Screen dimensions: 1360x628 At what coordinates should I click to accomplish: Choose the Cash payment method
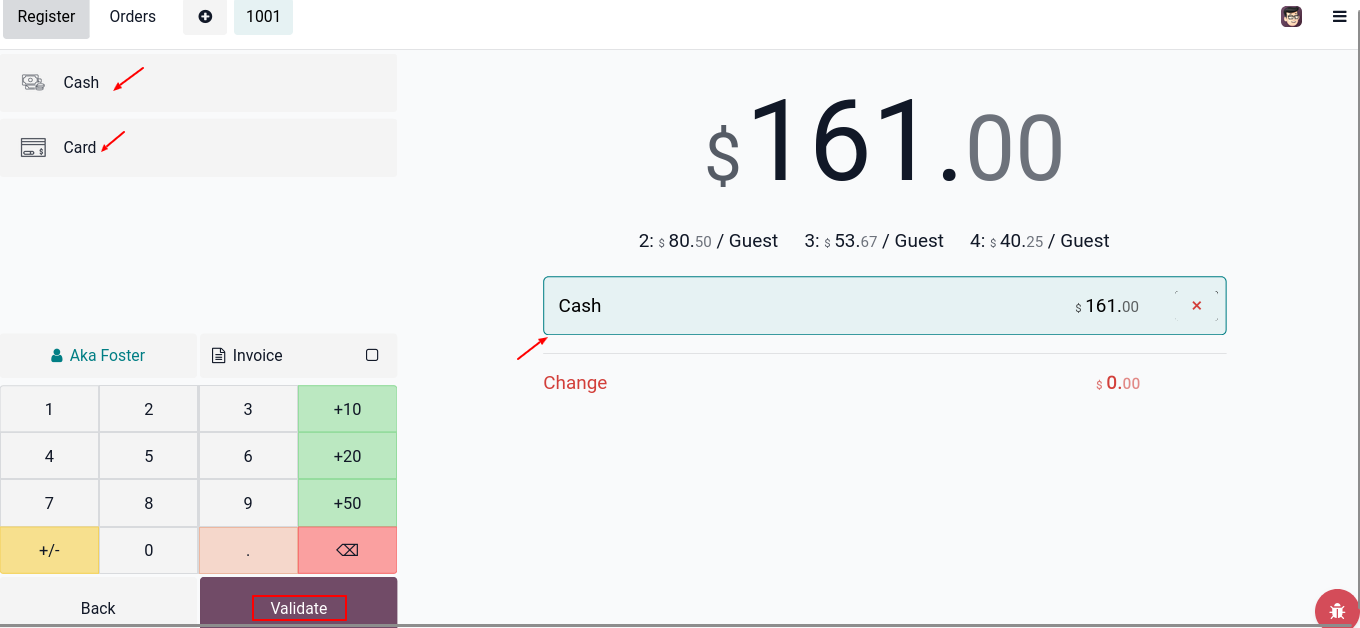click(81, 83)
